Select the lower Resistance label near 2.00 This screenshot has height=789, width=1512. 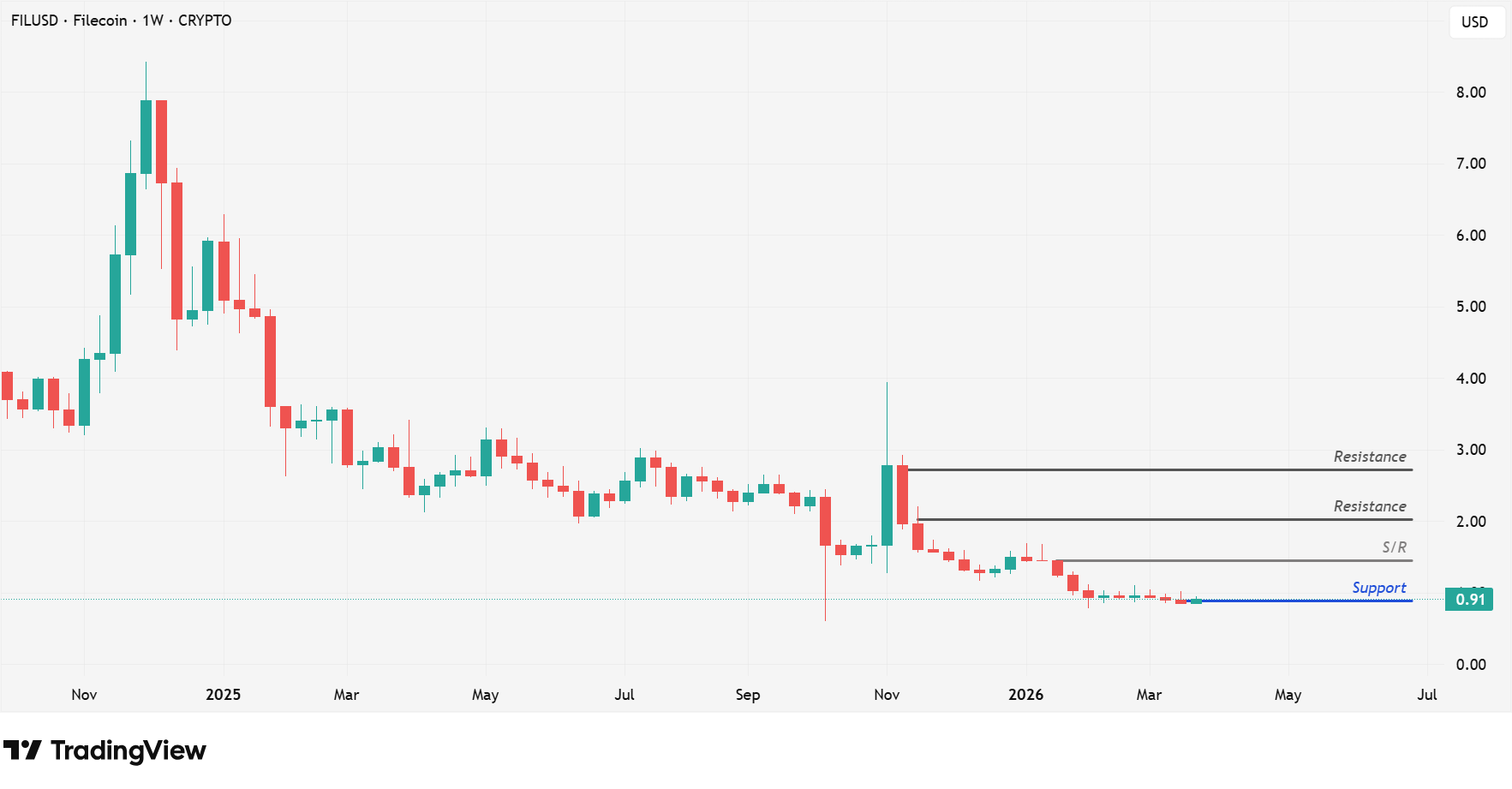[x=1369, y=506]
